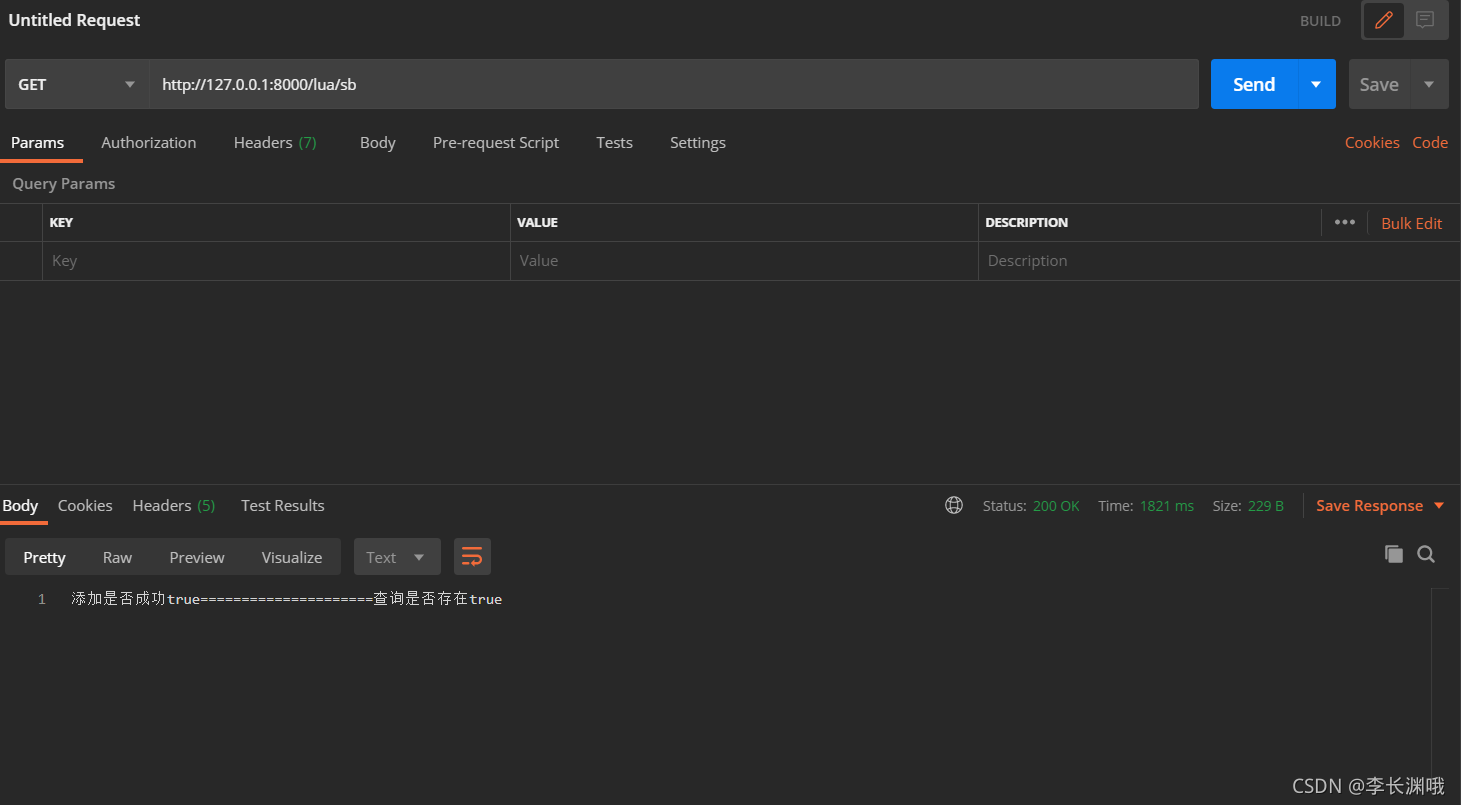Search the response body with magnifier icon
The image size is (1461, 805).
1426,554
